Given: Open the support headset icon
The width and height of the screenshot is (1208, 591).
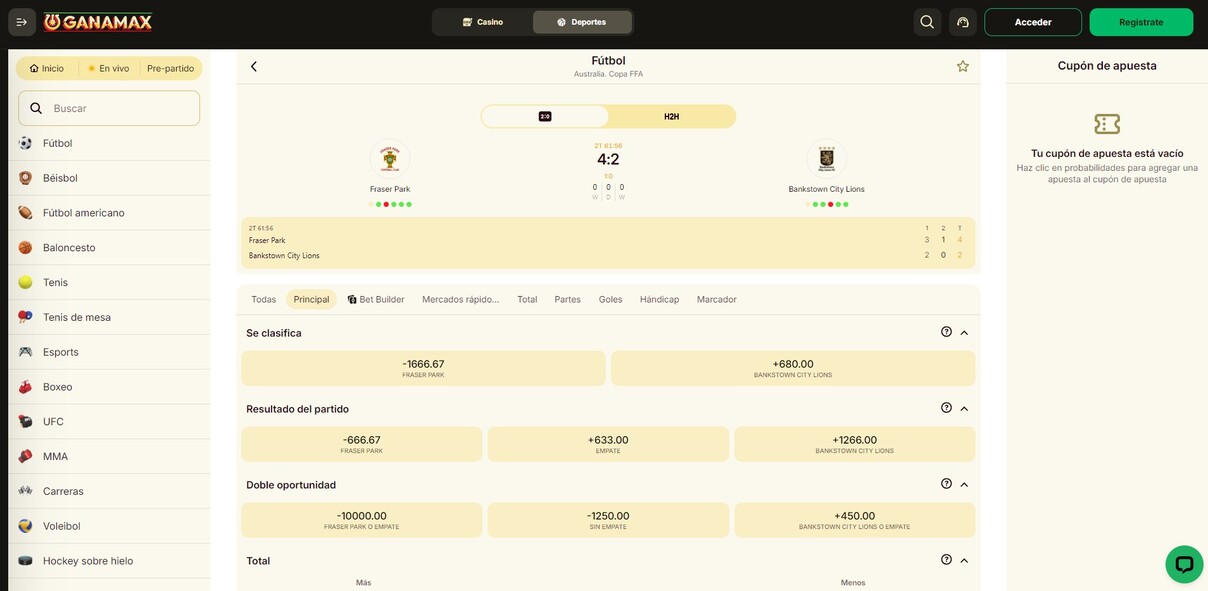Looking at the screenshot, I should pos(963,22).
